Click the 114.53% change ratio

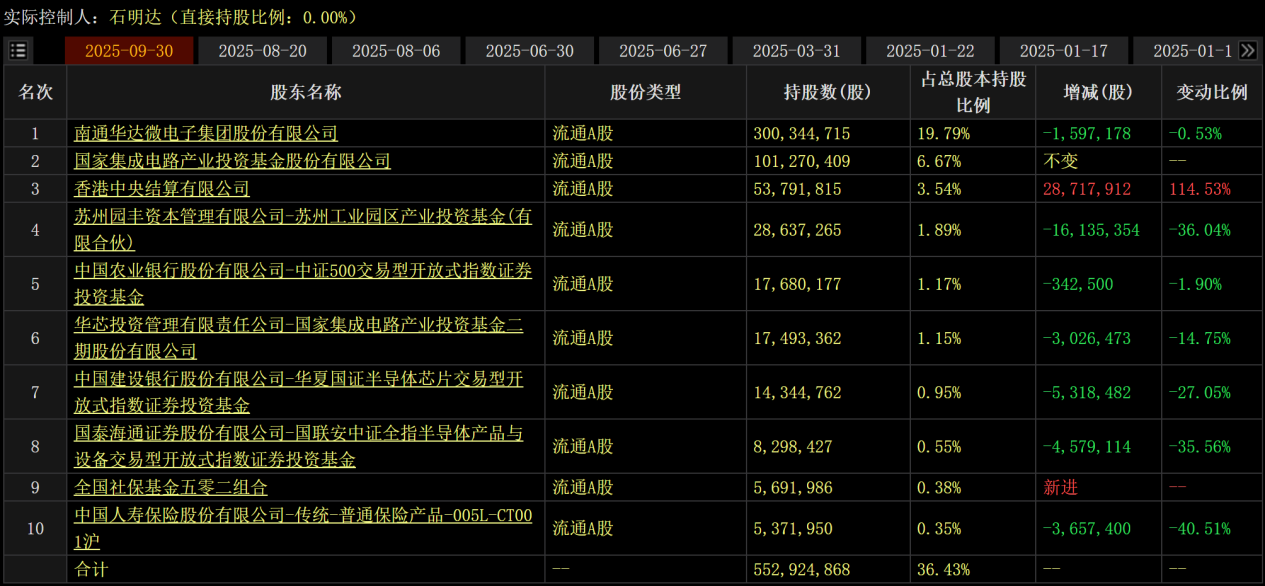[x=1199, y=189]
